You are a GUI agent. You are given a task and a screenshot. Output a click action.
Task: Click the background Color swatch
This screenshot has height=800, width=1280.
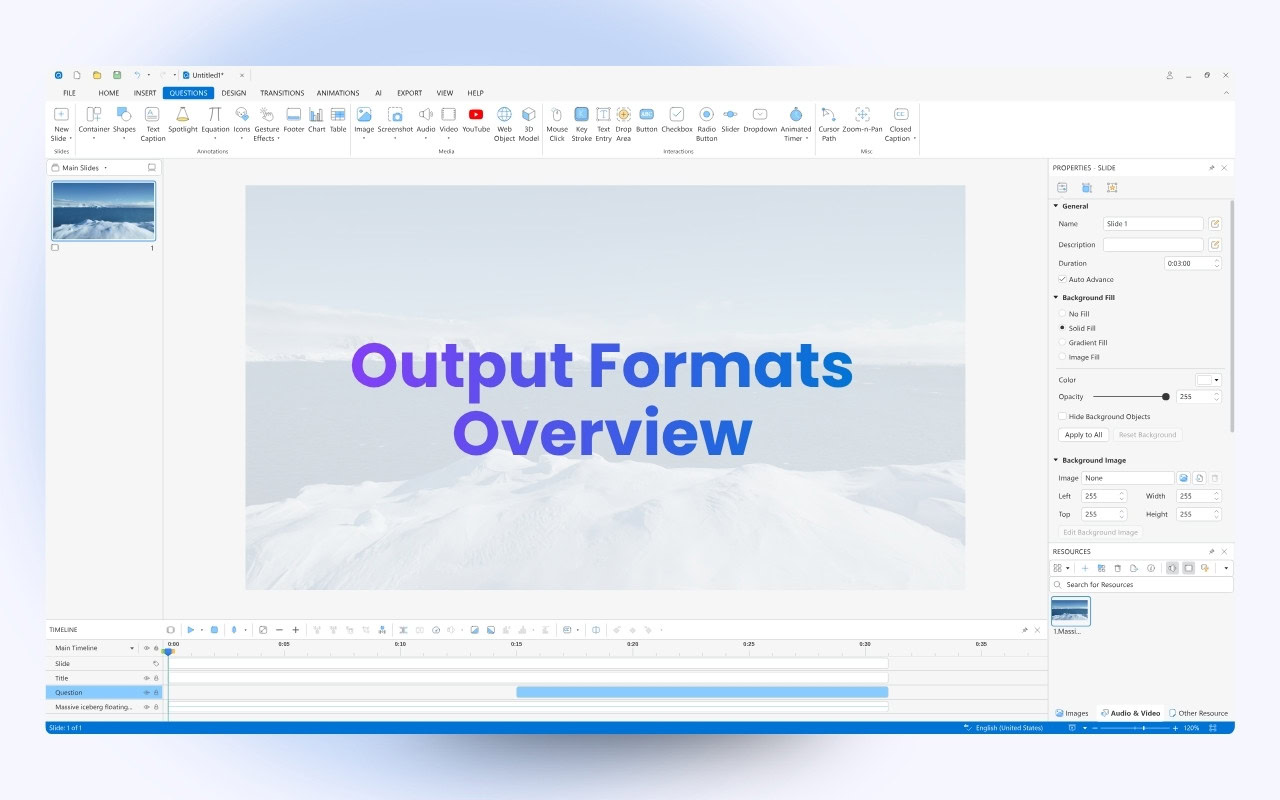click(1204, 380)
